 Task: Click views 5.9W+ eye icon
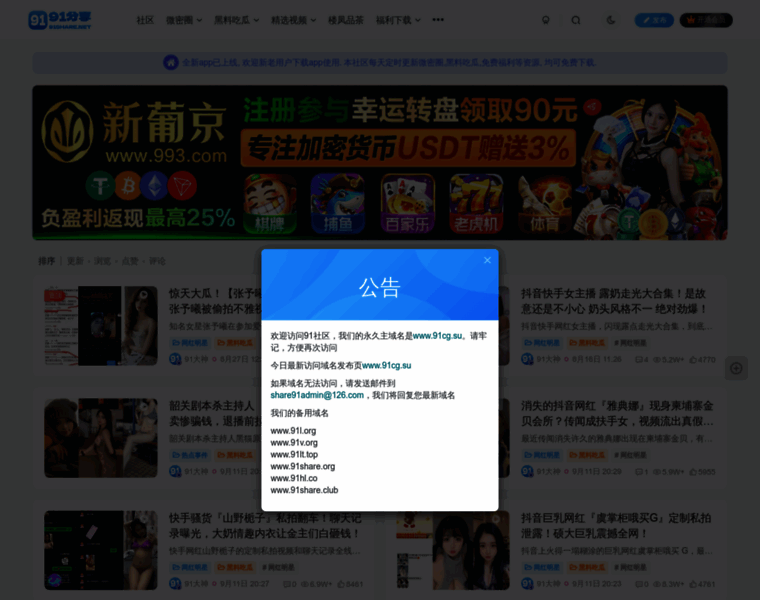657,472
